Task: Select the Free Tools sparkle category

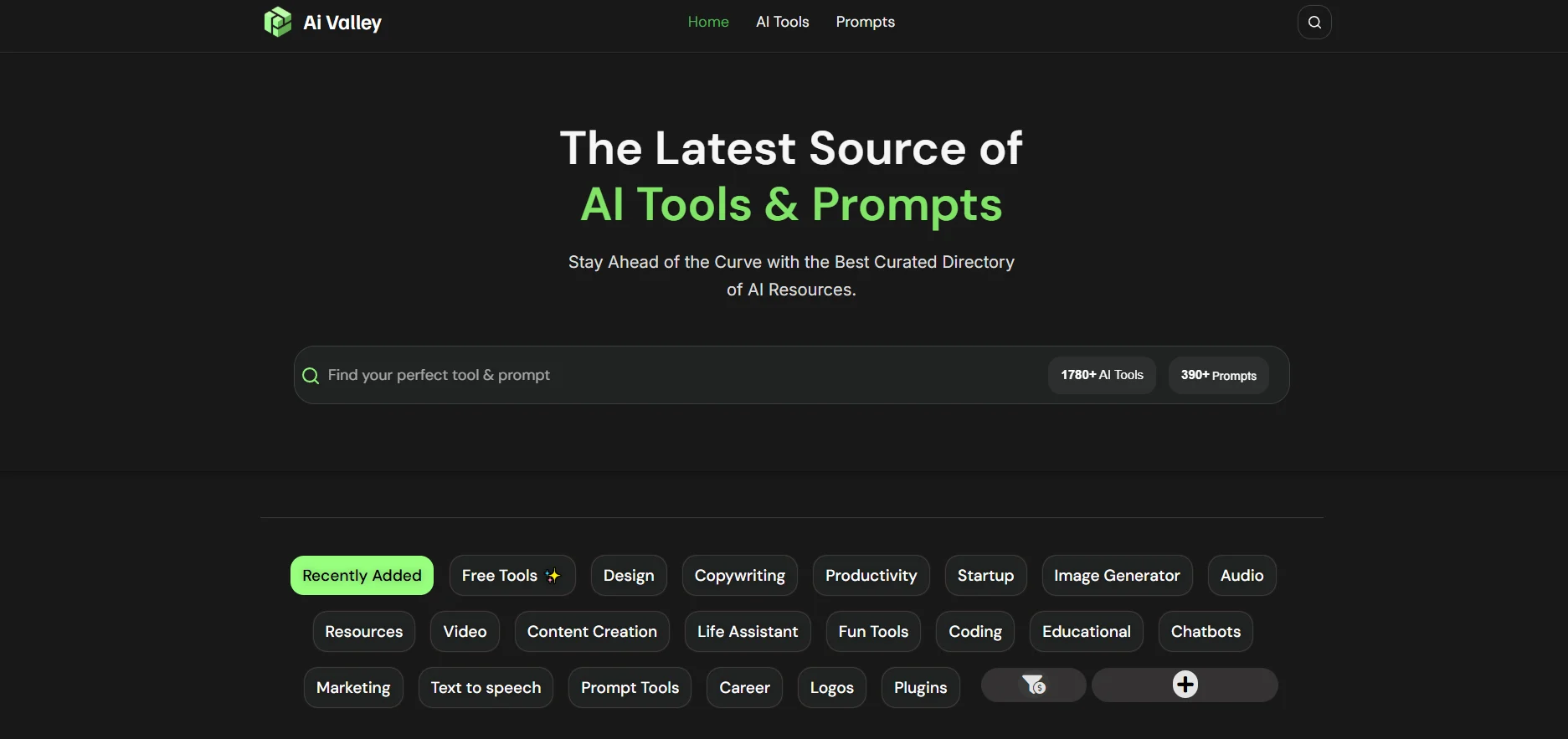Action: (512, 575)
